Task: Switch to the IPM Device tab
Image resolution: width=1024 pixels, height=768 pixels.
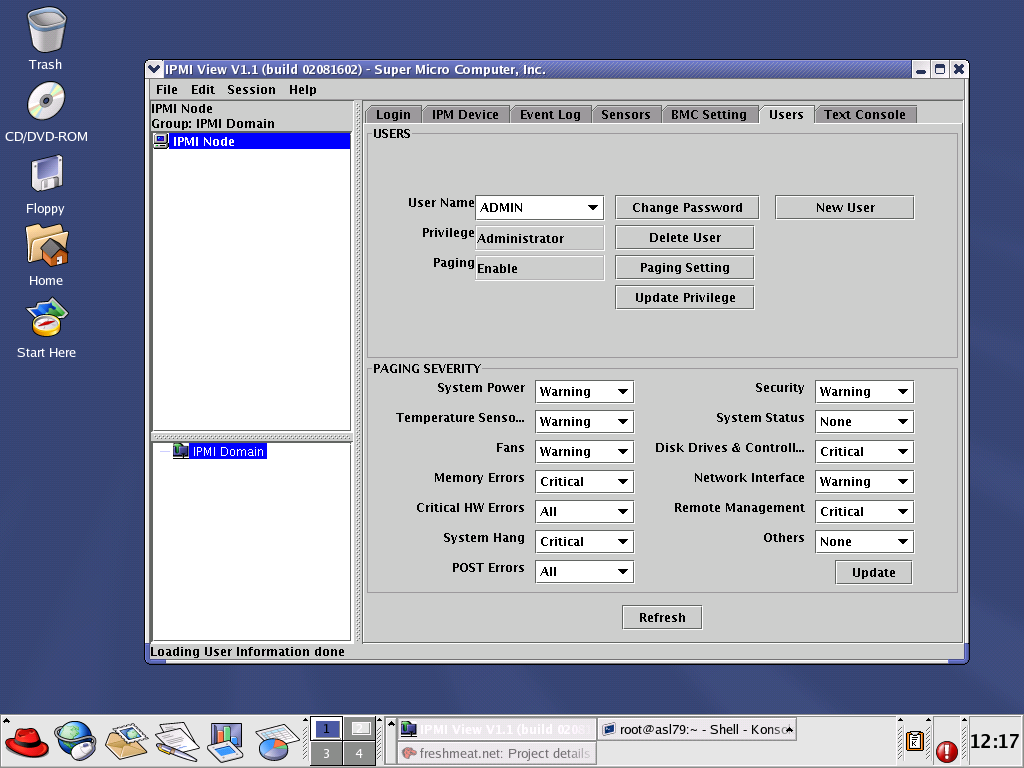Action: click(x=465, y=114)
